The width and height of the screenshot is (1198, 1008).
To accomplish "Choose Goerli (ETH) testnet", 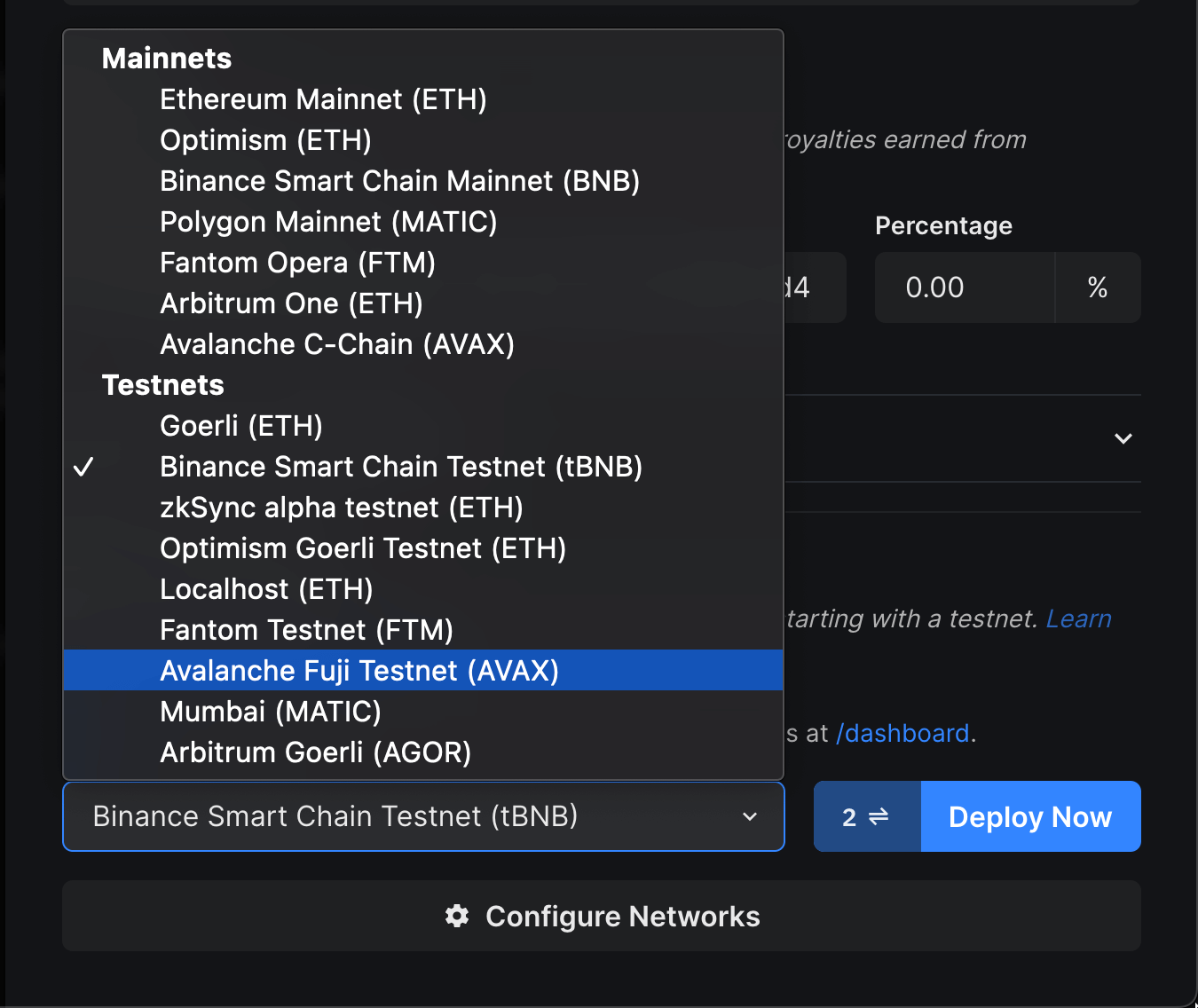I will pos(240,425).
